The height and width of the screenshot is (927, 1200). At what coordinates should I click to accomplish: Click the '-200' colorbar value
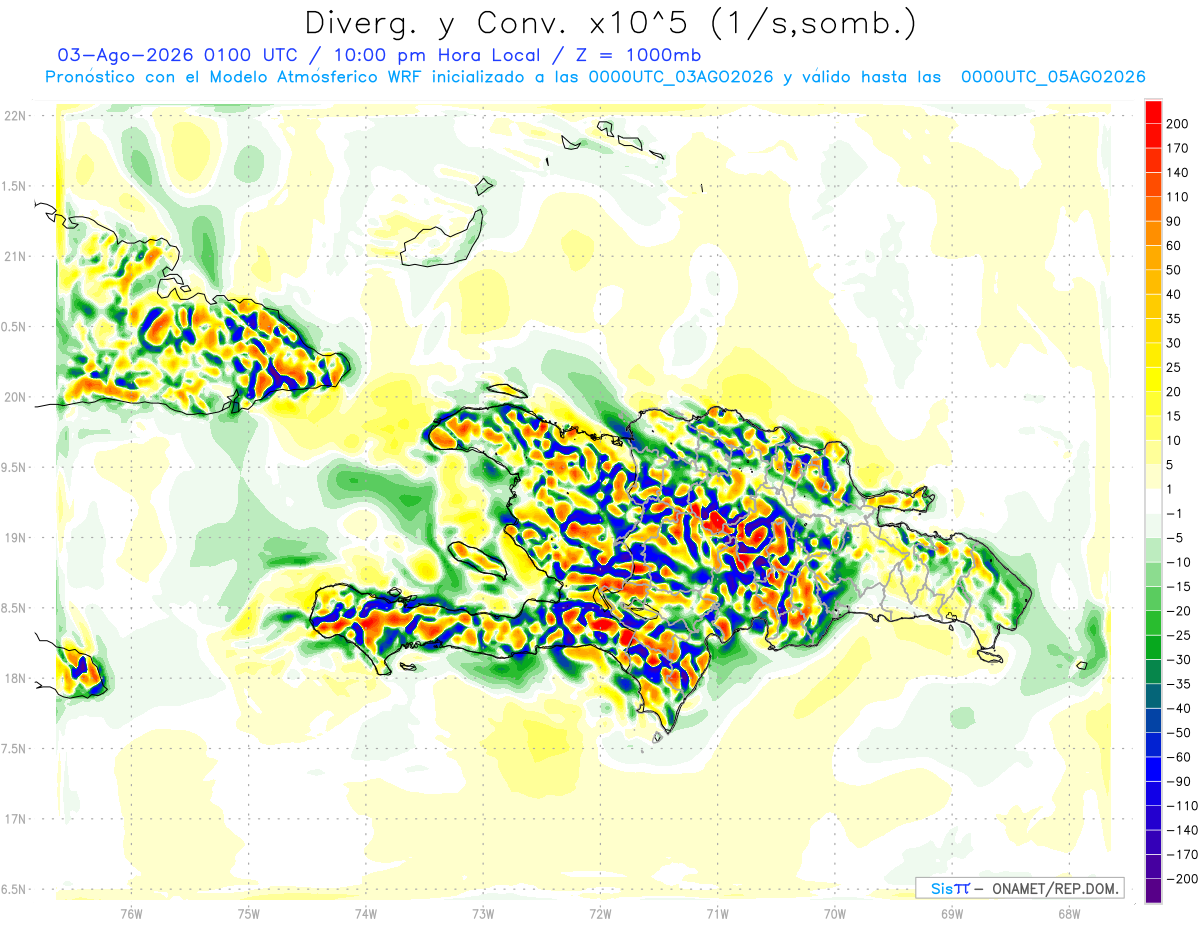point(1181,880)
